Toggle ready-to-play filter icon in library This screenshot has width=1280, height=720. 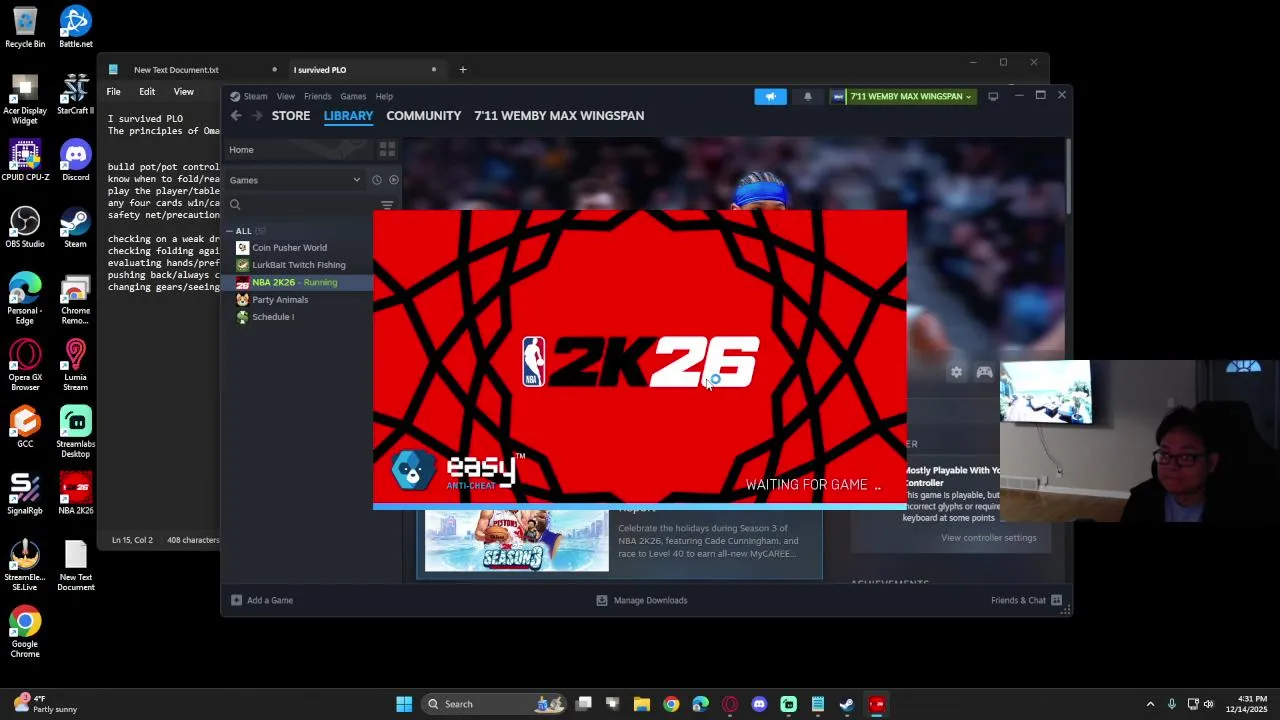[x=394, y=180]
